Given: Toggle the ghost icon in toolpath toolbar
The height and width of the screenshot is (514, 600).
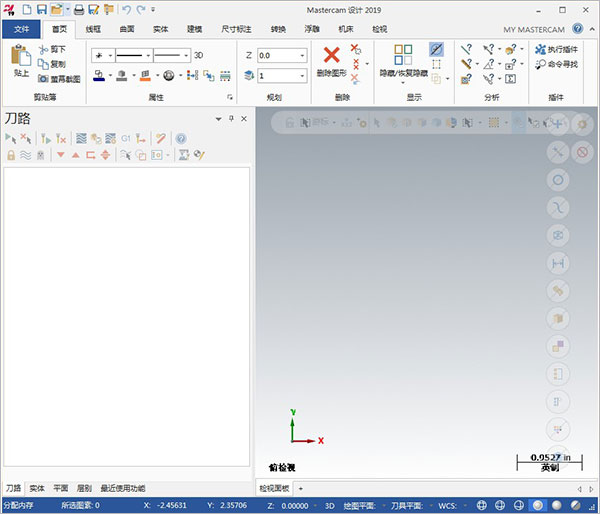Looking at the screenshot, I should (x=41, y=155).
